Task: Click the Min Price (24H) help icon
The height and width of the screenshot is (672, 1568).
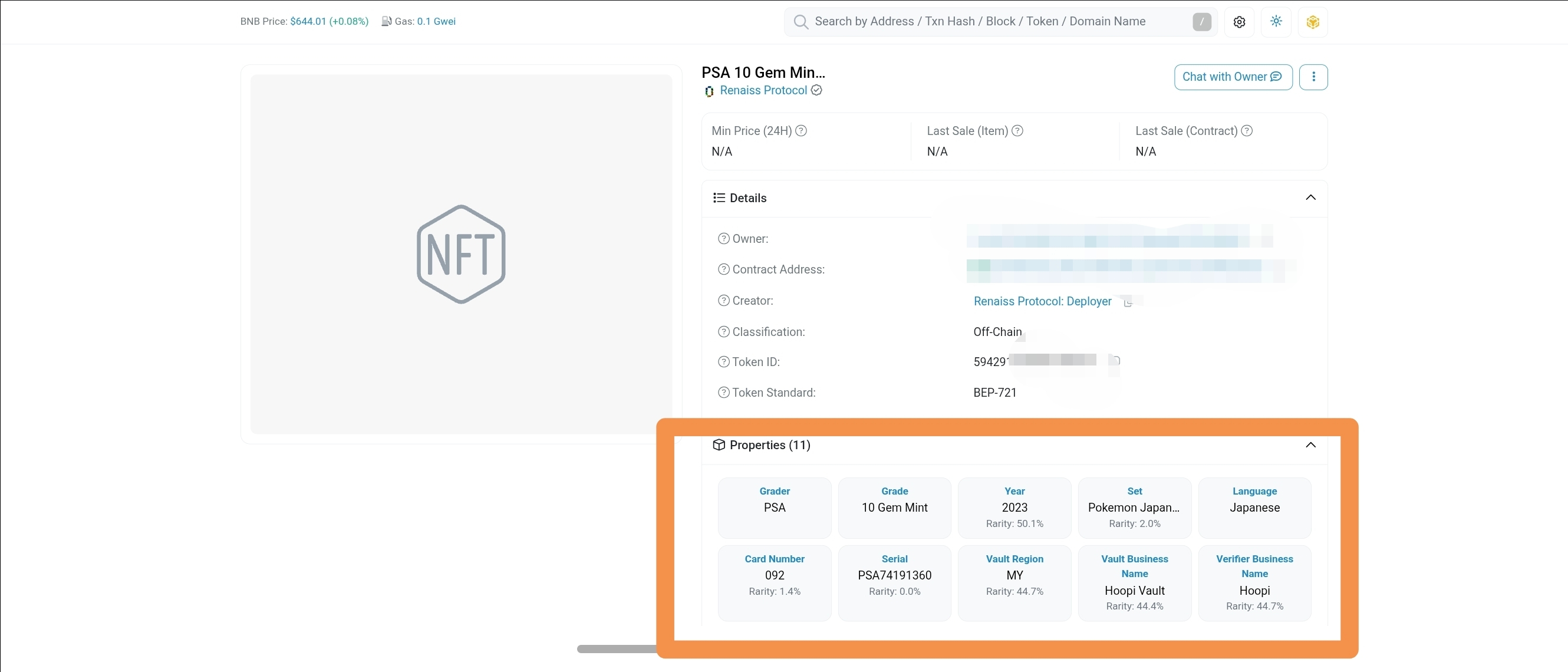Action: (x=802, y=131)
